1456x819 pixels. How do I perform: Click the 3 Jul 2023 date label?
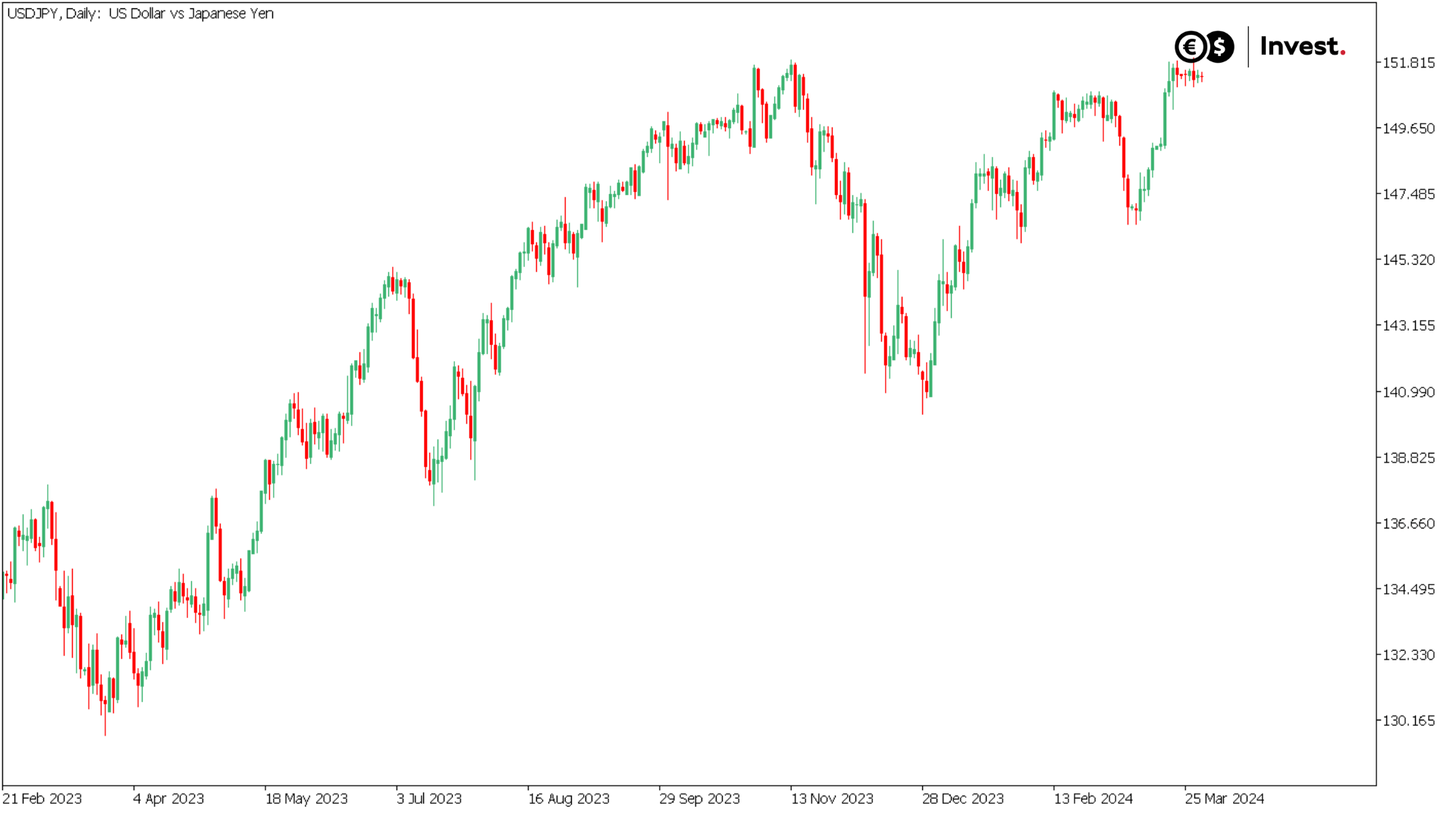(x=428, y=799)
